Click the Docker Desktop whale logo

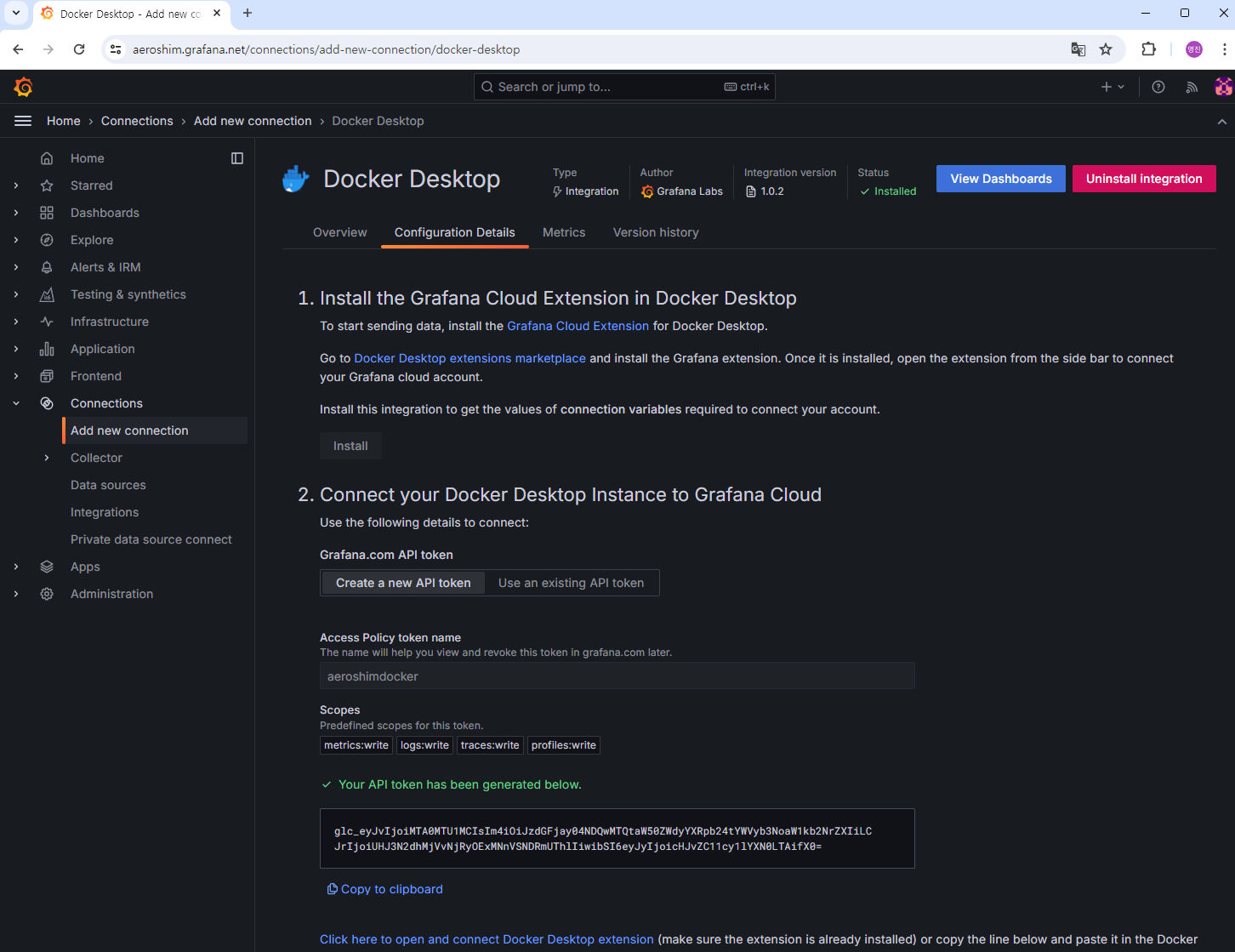(296, 179)
